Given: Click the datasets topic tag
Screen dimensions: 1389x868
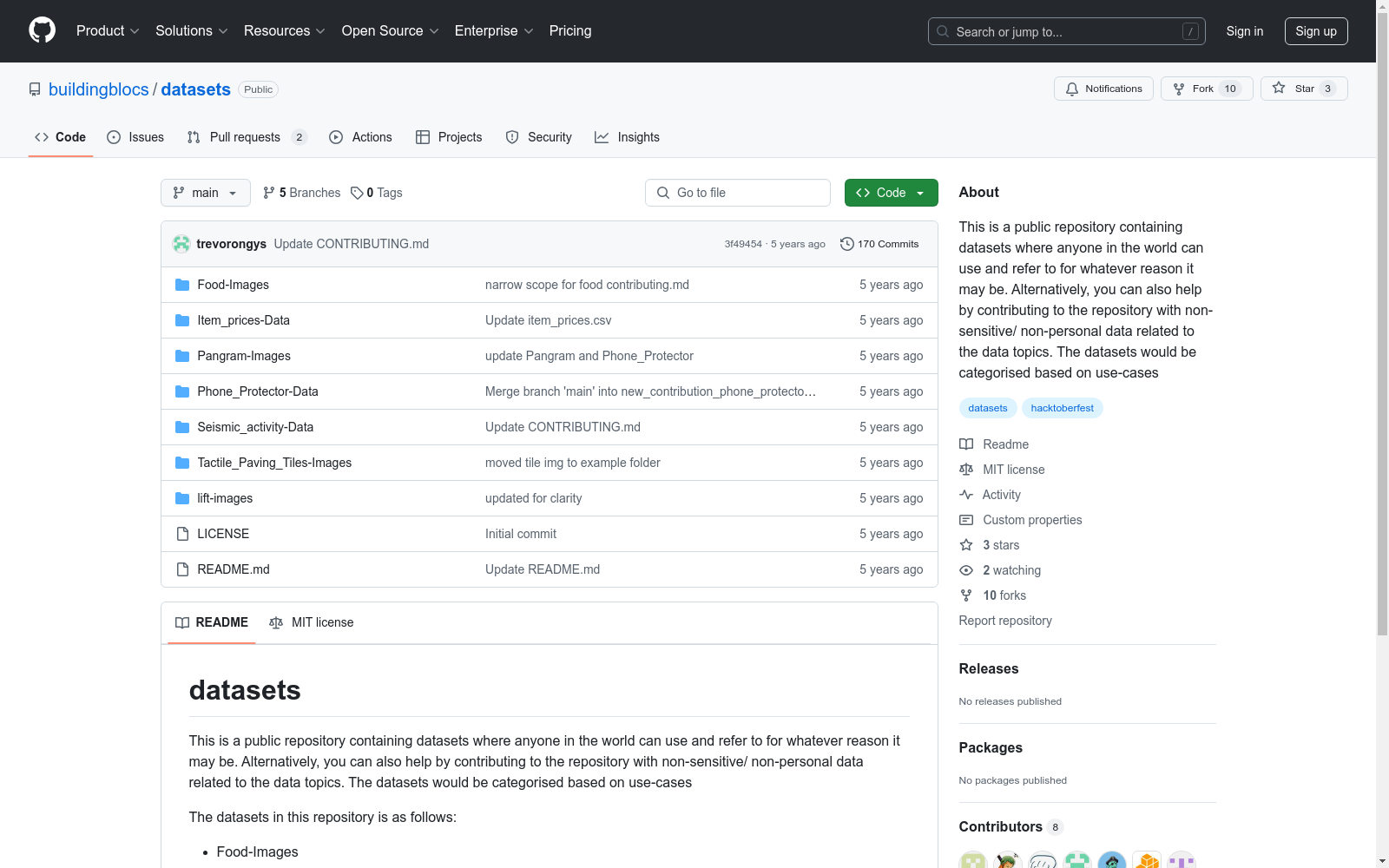Looking at the screenshot, I should (x=988, y=408).
